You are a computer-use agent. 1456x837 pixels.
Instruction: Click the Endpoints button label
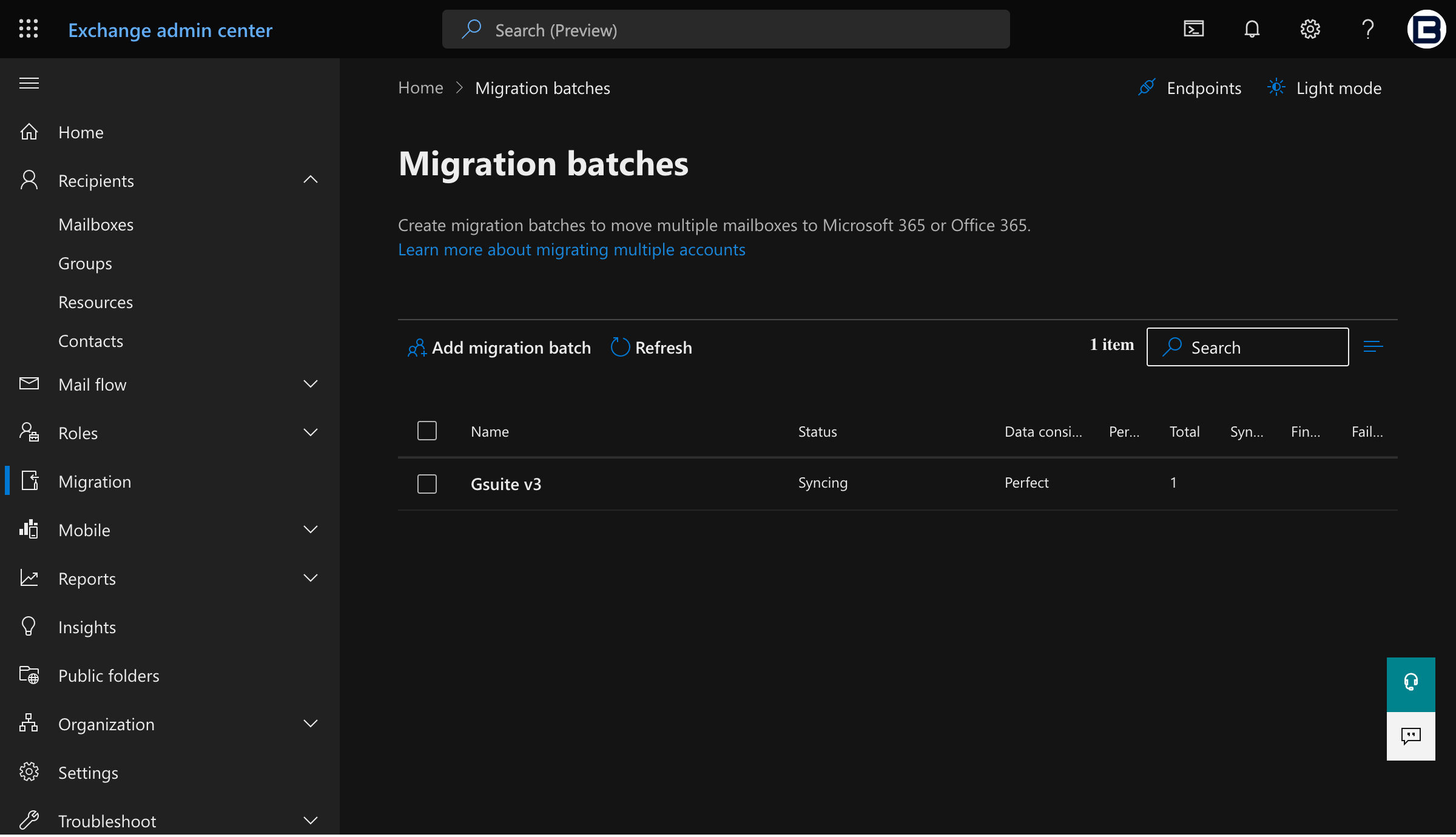click(x=1204, y=88)
